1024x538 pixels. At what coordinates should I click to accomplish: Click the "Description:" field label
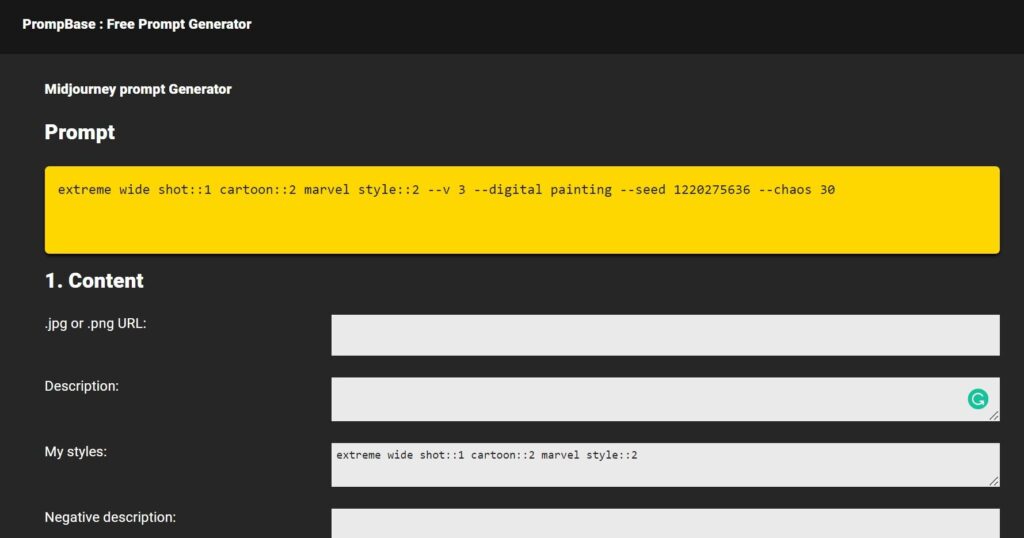(82, 385)
